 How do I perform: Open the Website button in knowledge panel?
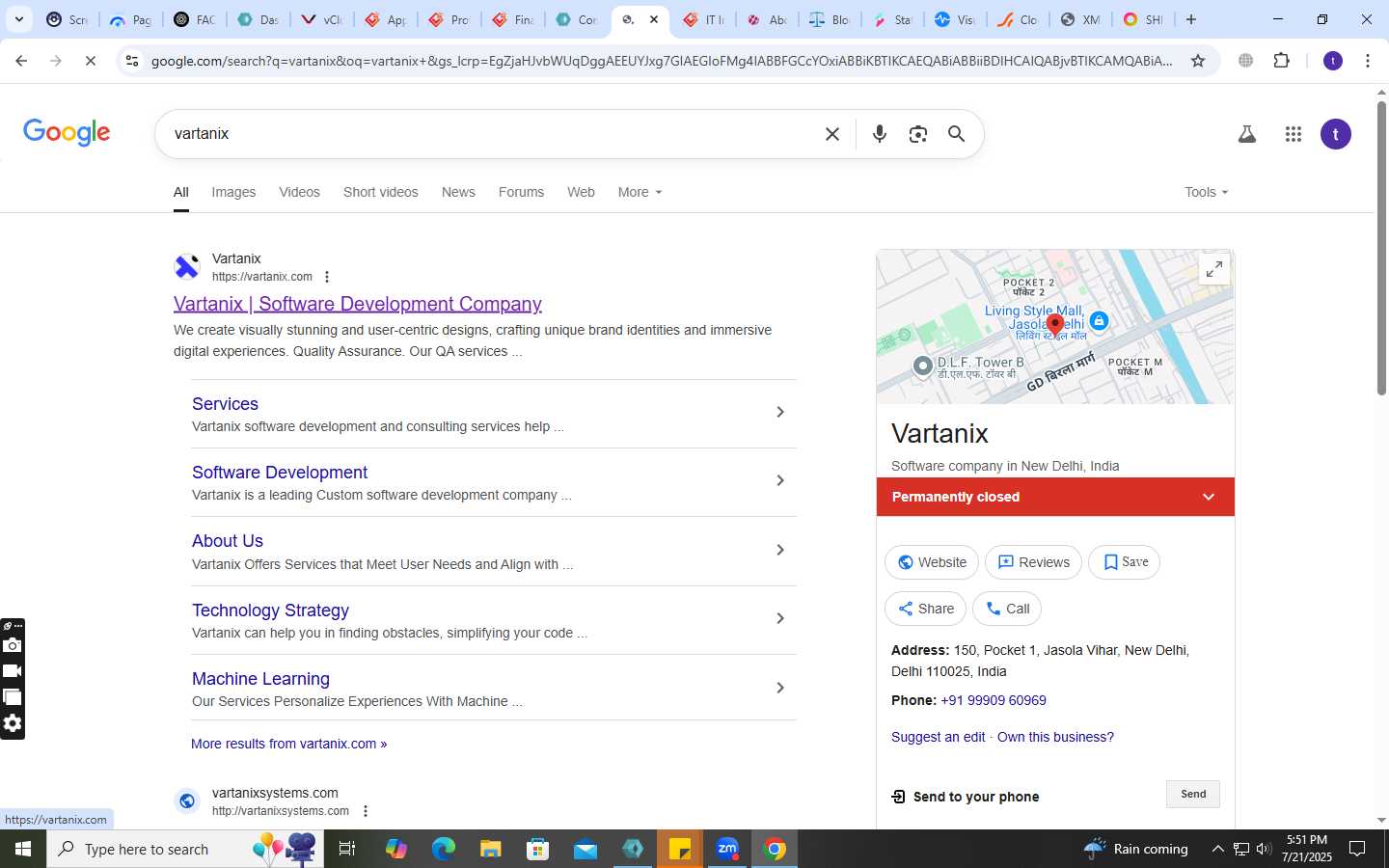[x=932, y=562]
